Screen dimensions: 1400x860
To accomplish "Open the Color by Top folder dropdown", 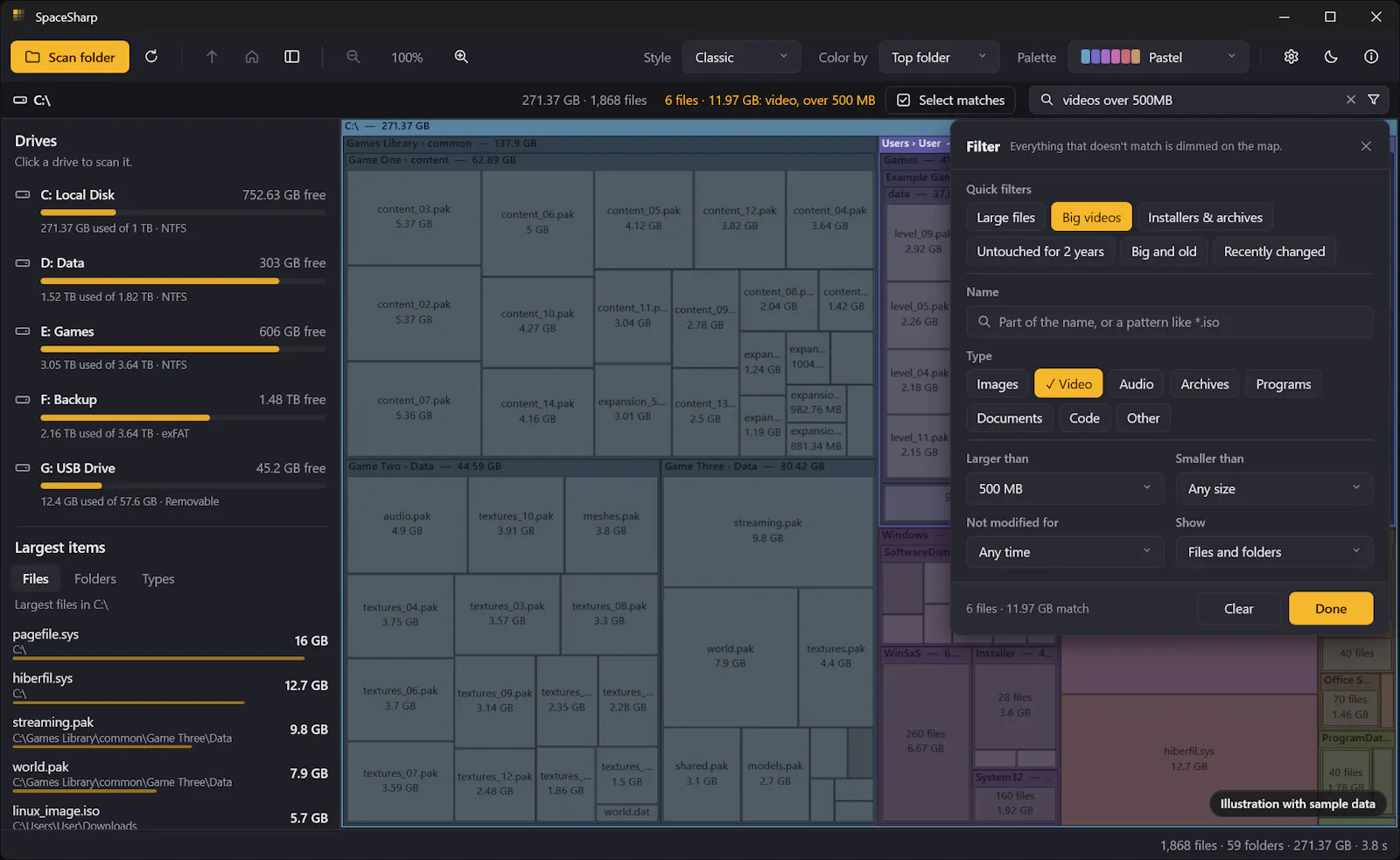I will tap(939, 57).
